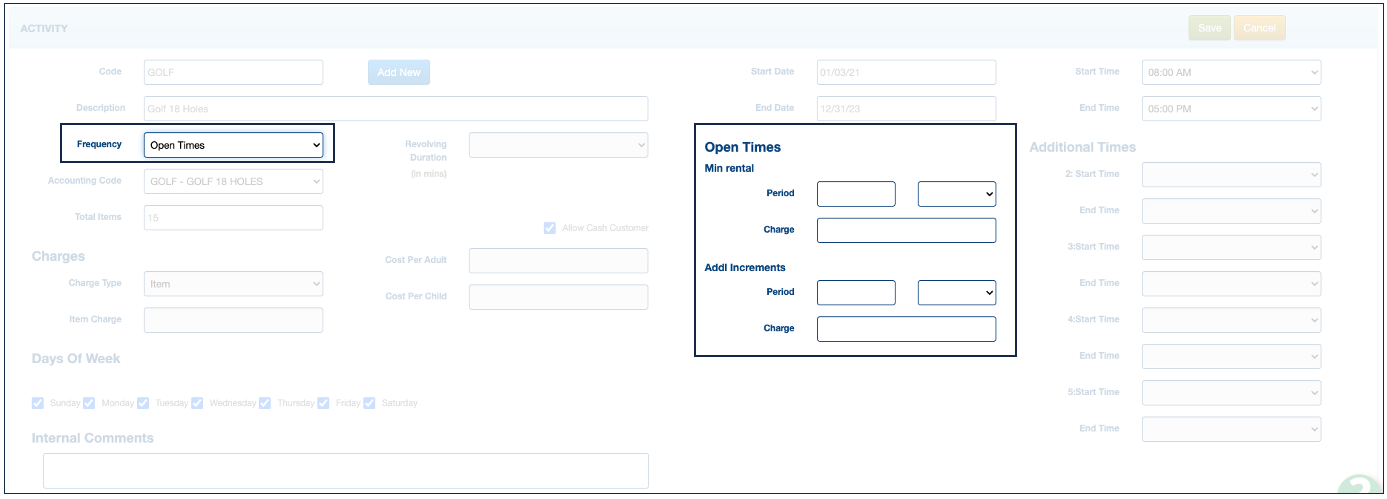Screen dimensions: 1387x499
Task: Expand the Accounting Code dropdown
Action: pyautogui.click(x=233, y=181)
